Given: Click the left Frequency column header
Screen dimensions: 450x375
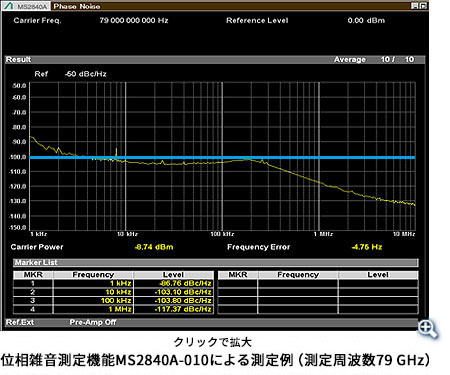Looking at the screenshot, I should [x=93, y=275].
